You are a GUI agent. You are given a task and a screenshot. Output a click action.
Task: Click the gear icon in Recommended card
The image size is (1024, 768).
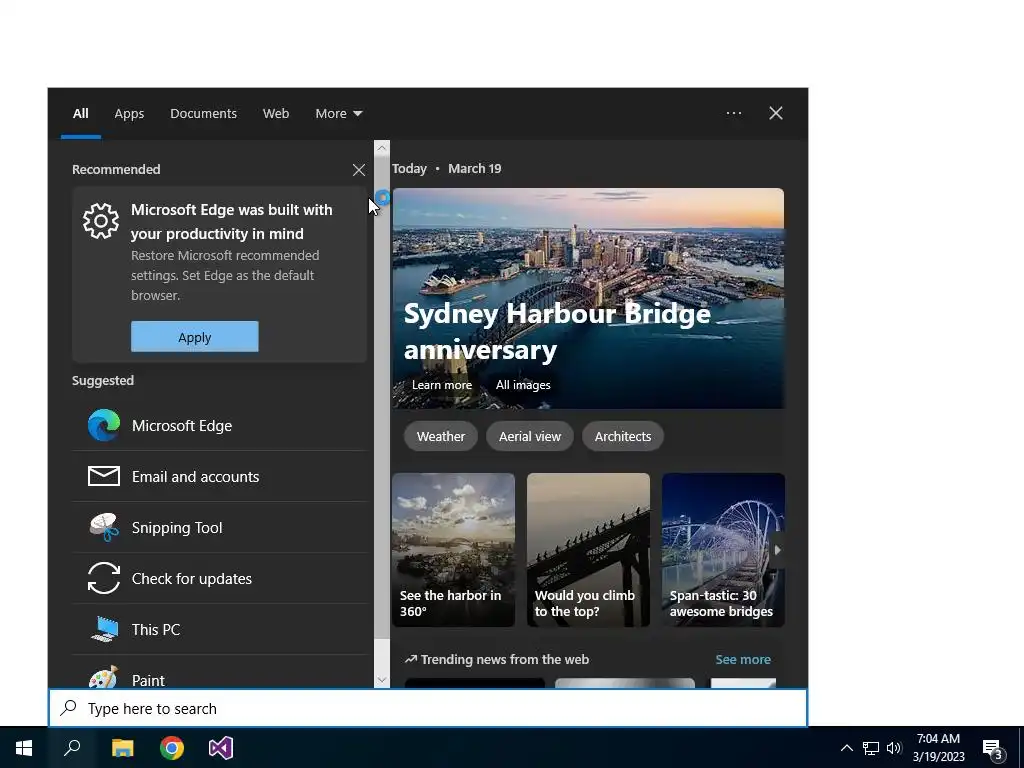101,221
